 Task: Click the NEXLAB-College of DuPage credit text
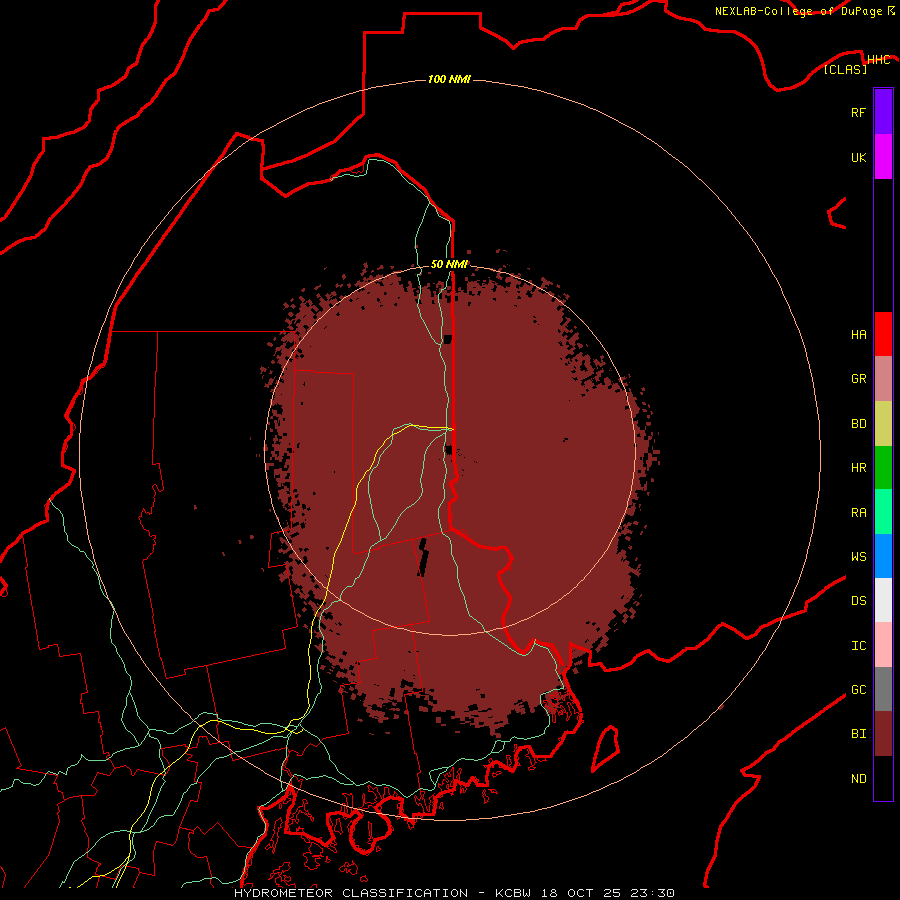(x=798, y=11)
